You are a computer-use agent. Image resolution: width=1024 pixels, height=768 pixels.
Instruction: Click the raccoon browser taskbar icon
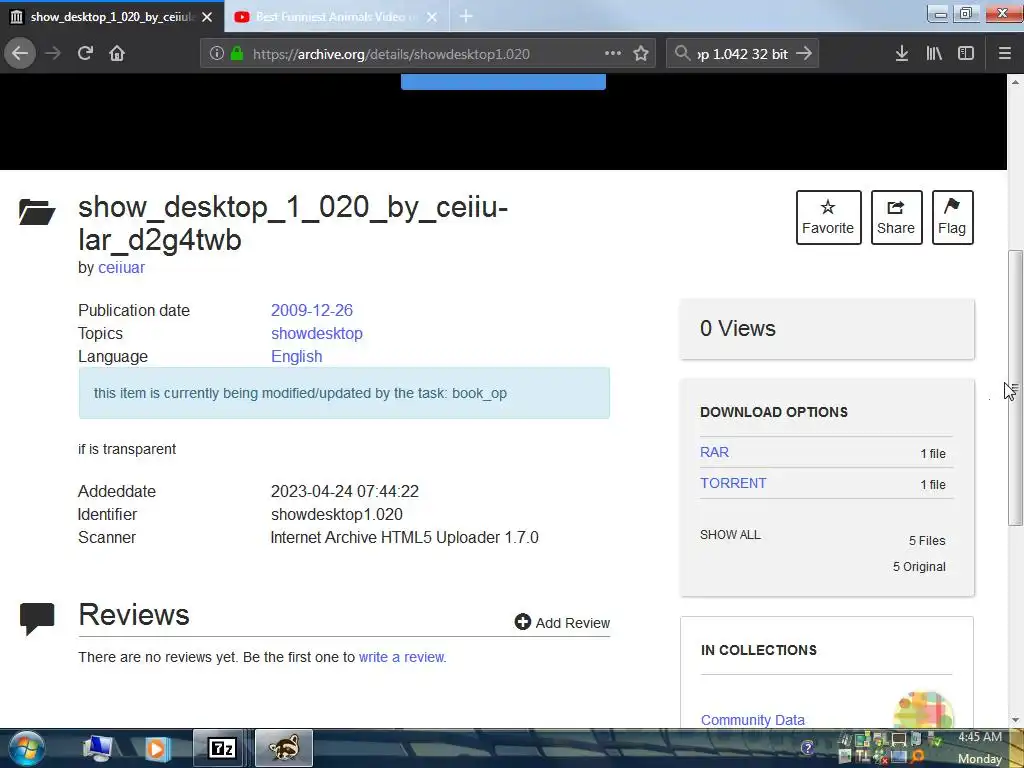tap(284, 748)
